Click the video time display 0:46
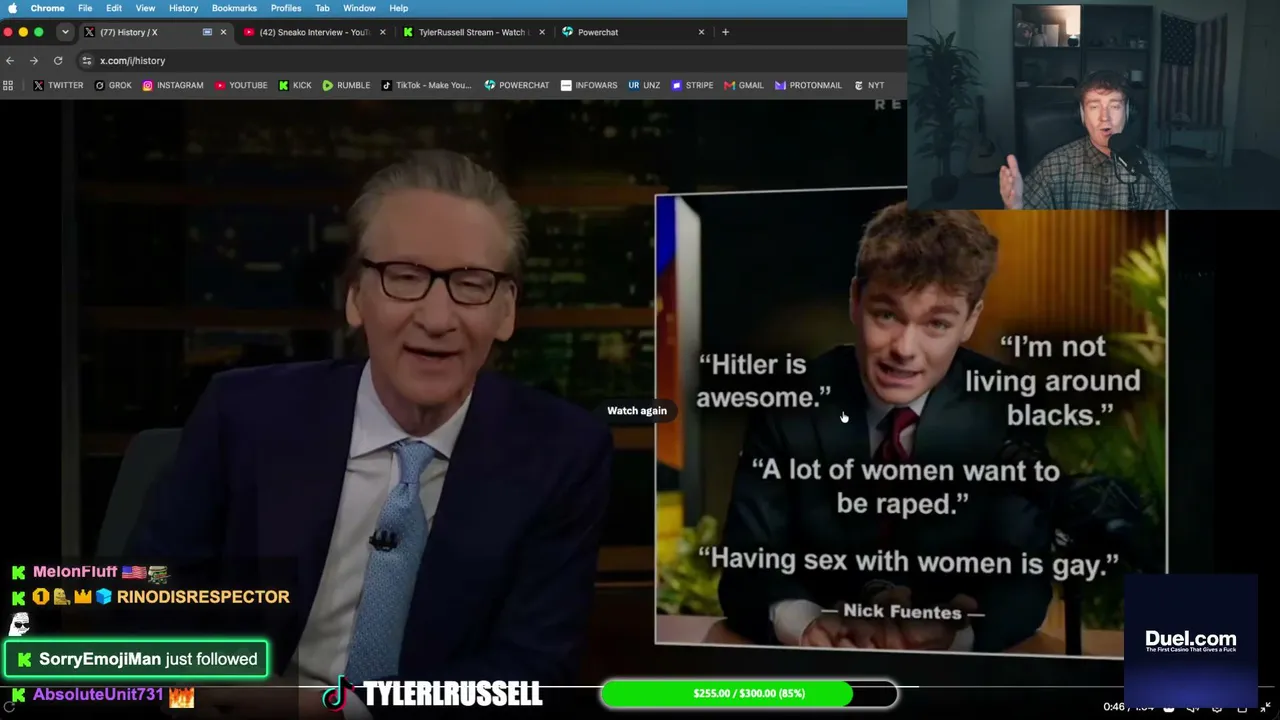The width and height of the screenshot is (1280, 720). click(1114, 707)
